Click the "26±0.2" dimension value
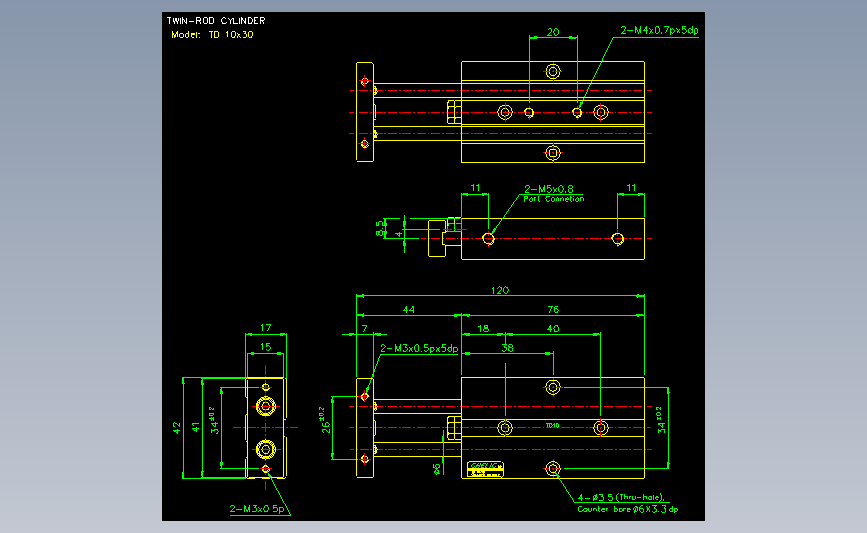Image resolution: width=867 pixels, height=533 pixels. (x=325, y=421)
